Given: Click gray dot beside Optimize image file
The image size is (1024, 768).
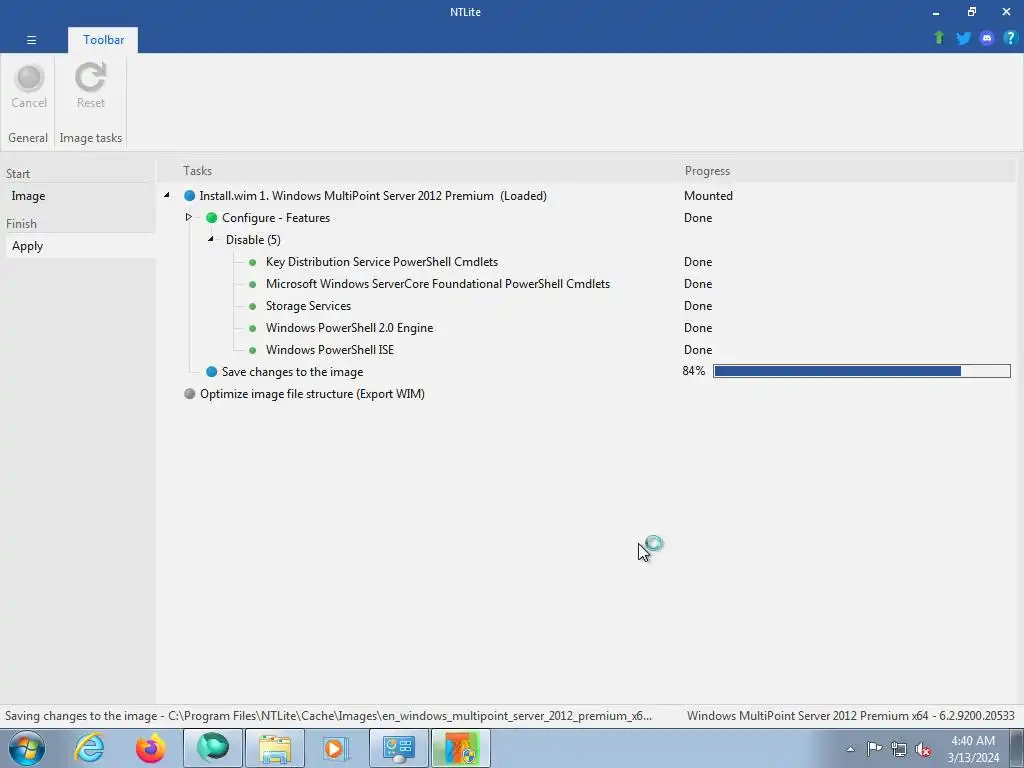Looking at the screenshot, I should tap(189, 394).
